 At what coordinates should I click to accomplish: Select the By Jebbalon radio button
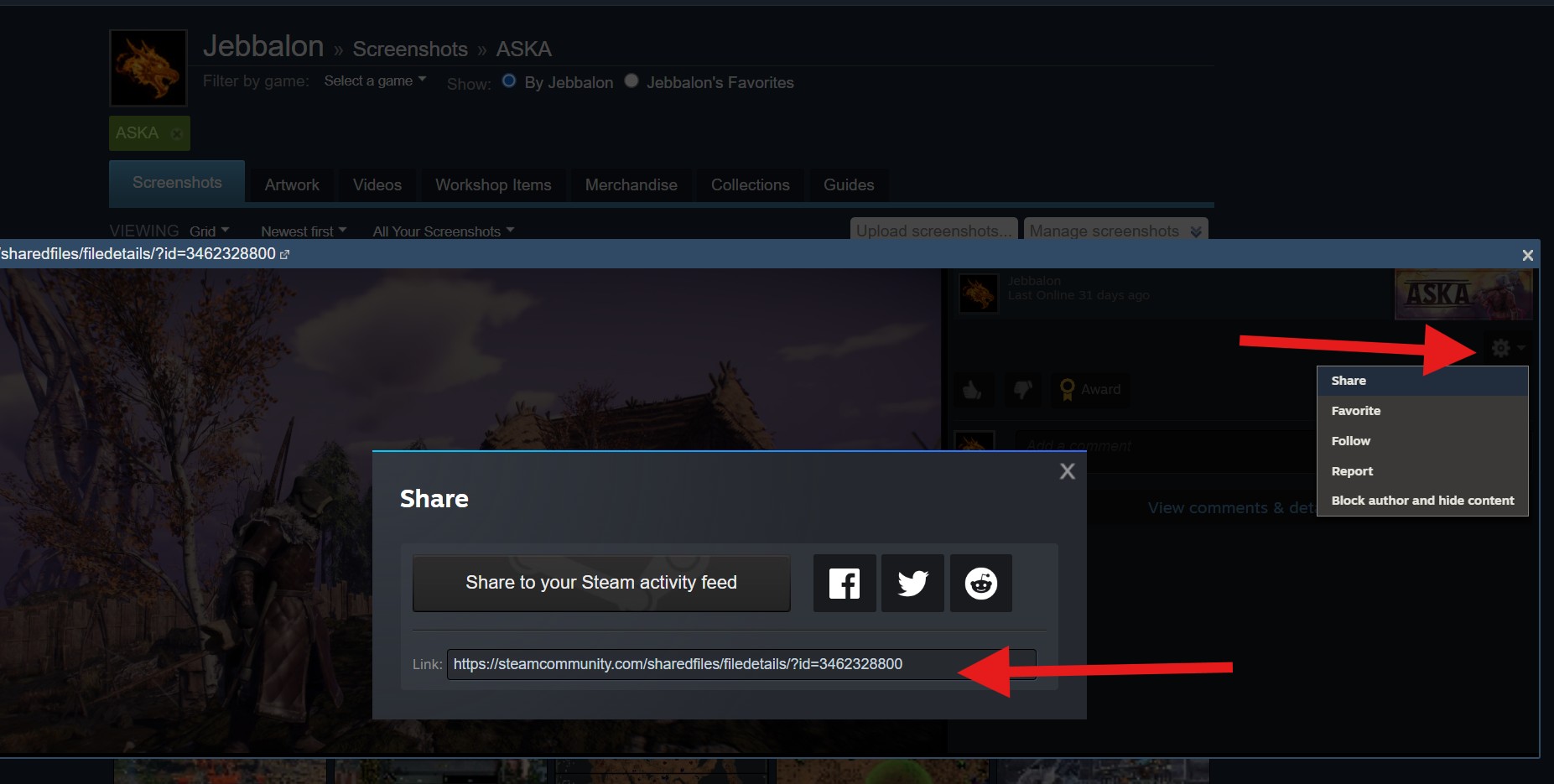509,81
